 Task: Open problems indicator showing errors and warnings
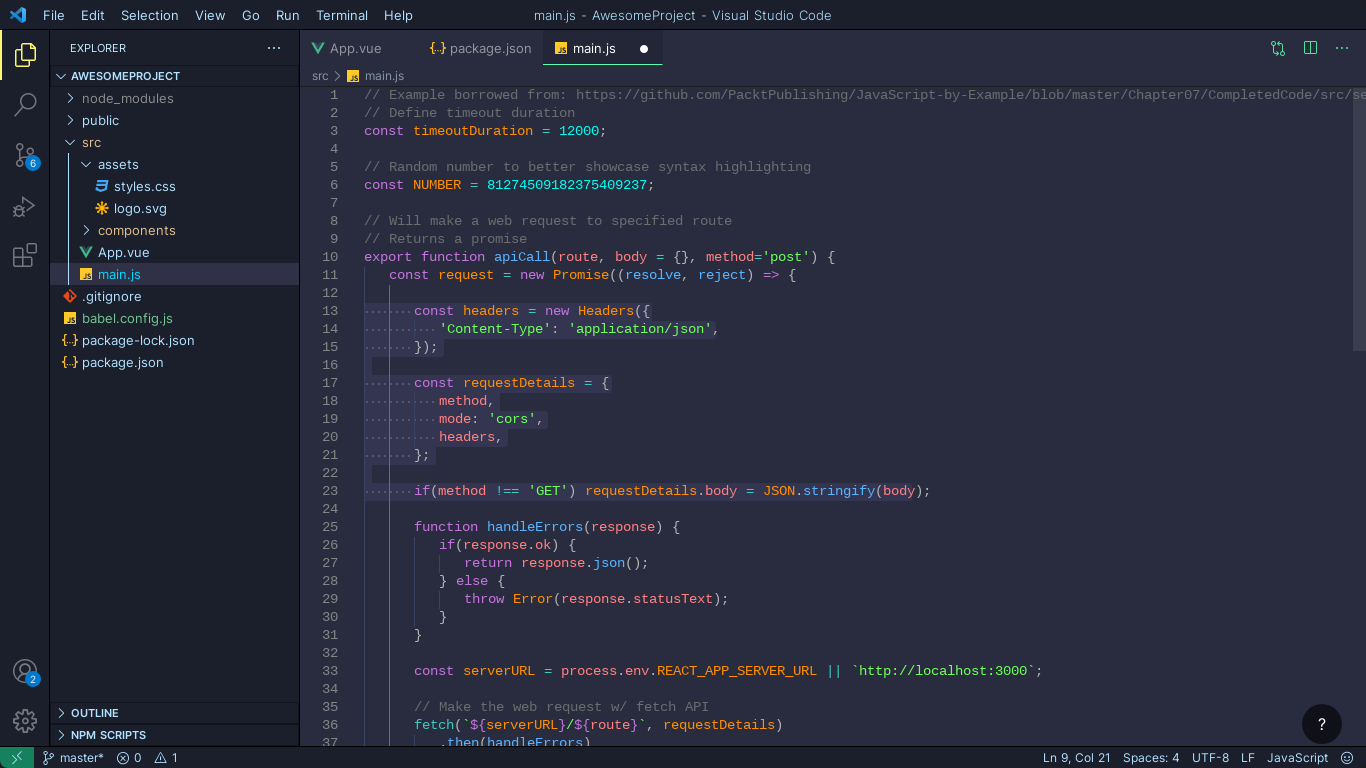[147, 758]
